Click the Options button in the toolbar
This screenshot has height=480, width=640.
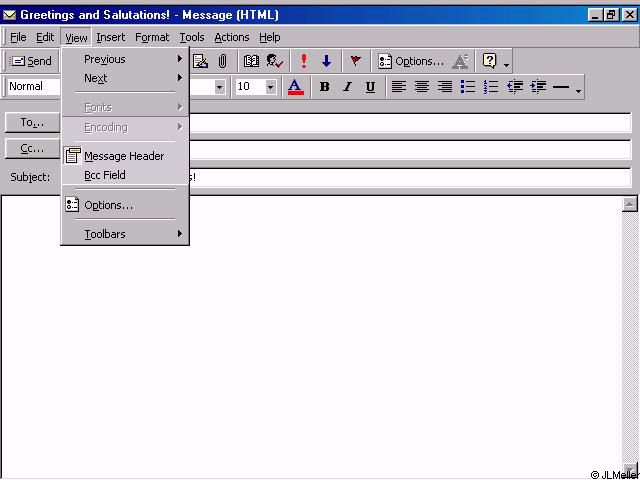point(411,61)
